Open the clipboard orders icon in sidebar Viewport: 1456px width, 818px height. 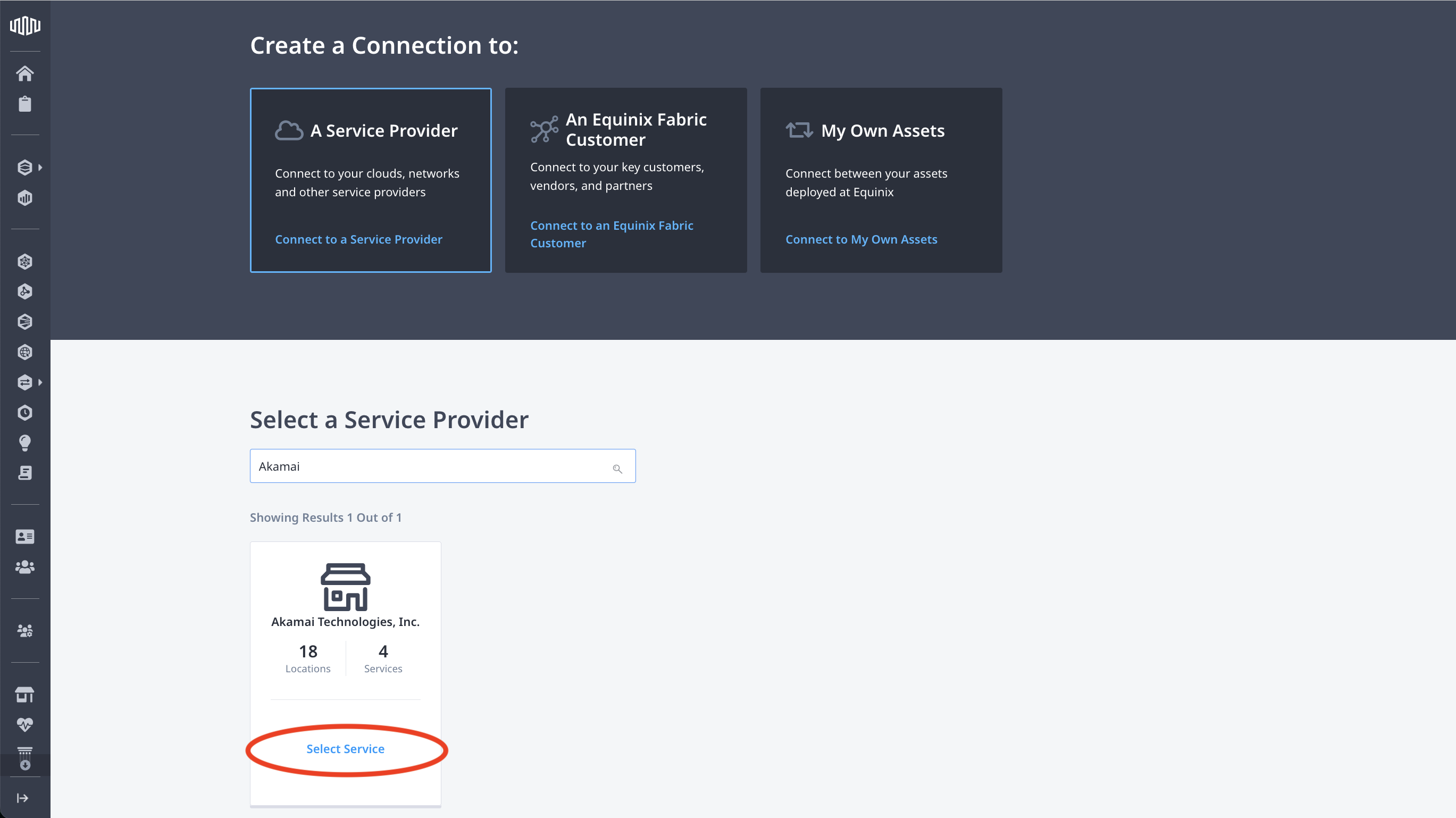pyautogui.click(x=25, y=104)
